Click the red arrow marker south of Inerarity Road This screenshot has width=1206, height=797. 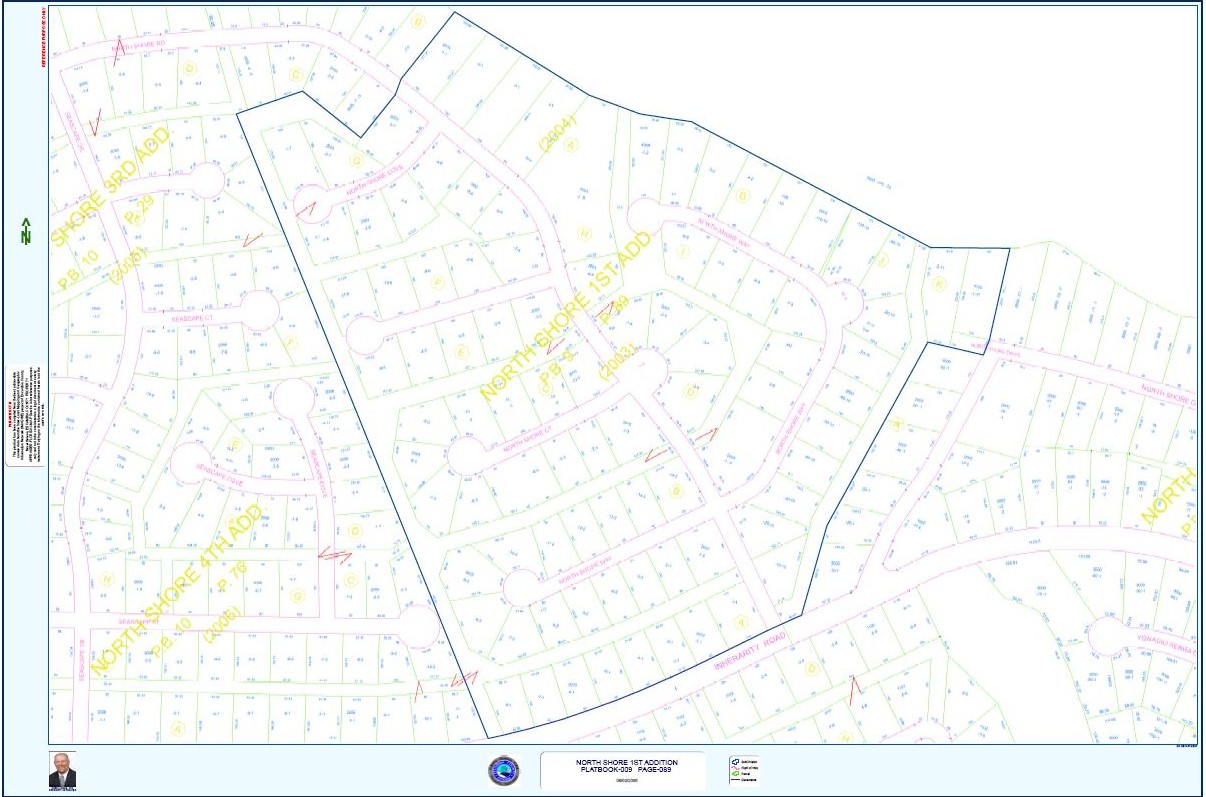click(853, 689)
